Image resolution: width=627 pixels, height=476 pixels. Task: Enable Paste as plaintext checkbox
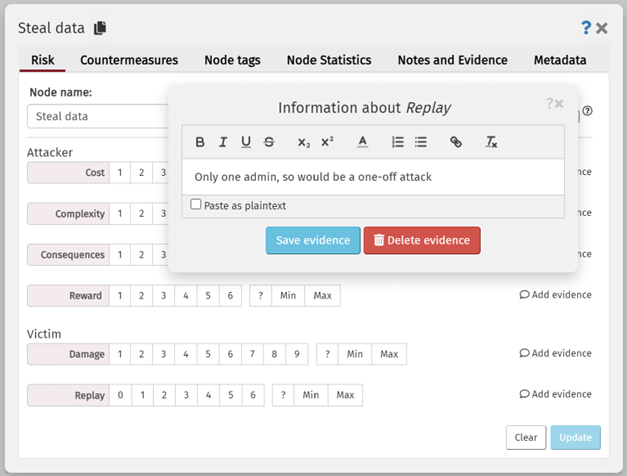click(196, 205)
